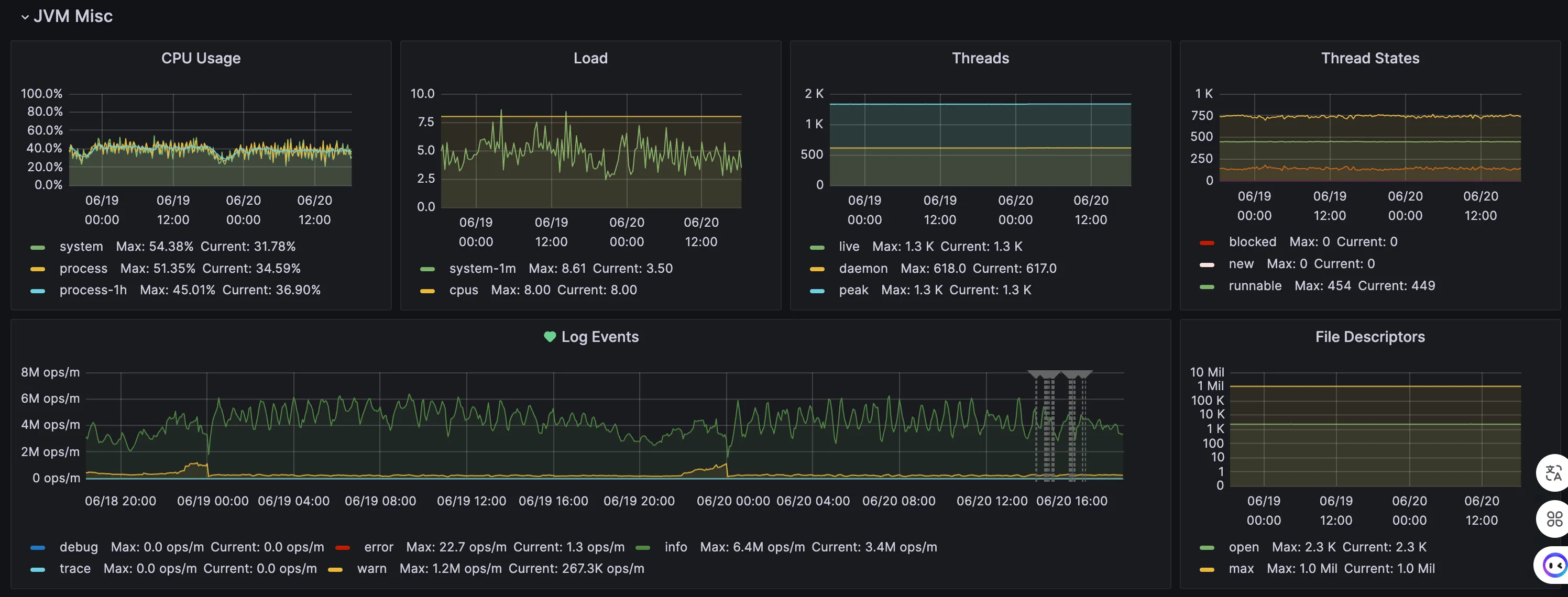Viewport: 1568px width, 597px height.
Task: Open the File Descriptors panel title menu
Action: tap(1370, 337)
